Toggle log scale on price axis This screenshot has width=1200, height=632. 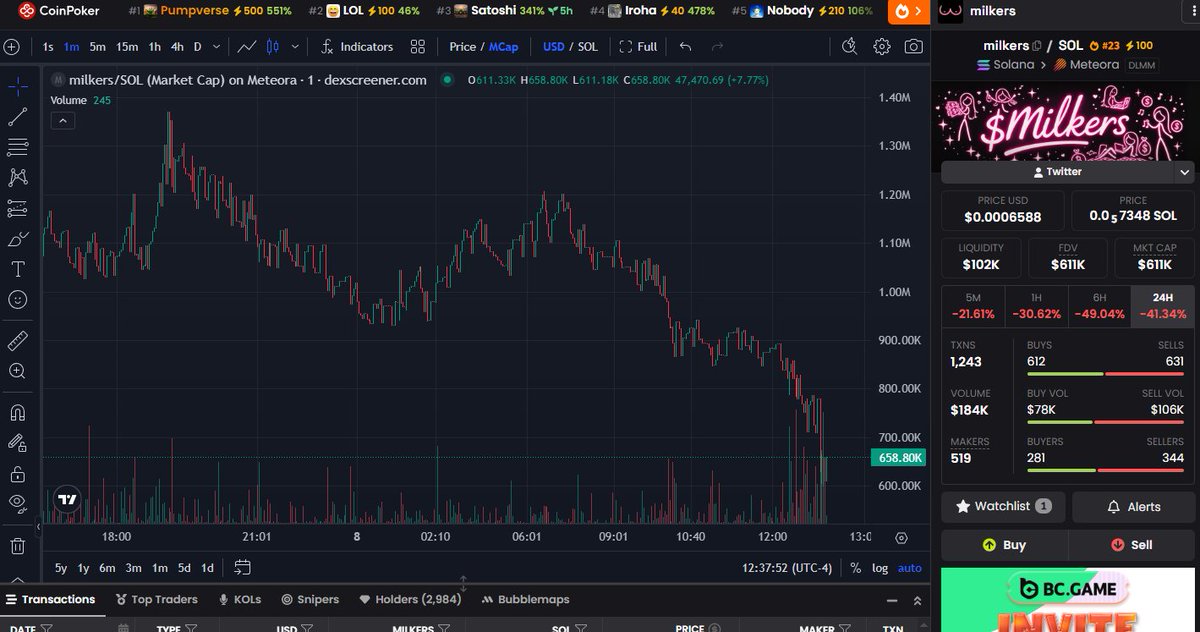[x=880, y=568]
